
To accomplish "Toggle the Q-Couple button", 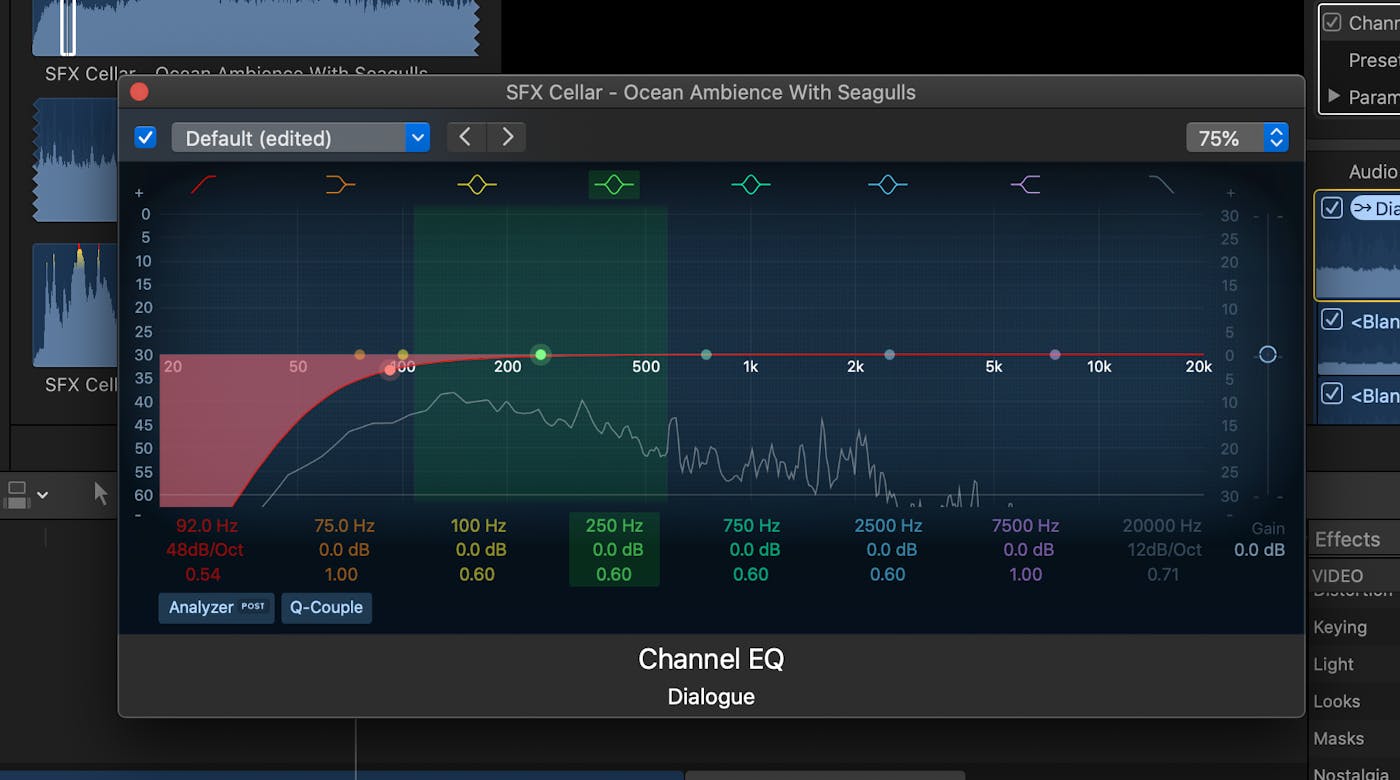I will click(x=326, y=607).
